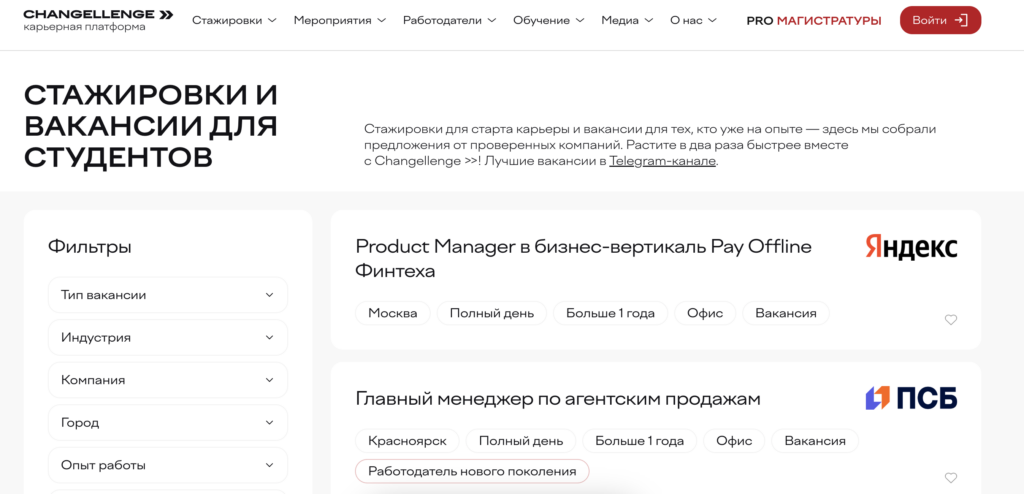The image size is (1024, 494).
Task: Open the Работодатели menu
Action: pyautogui.click(x=449, y=20)
